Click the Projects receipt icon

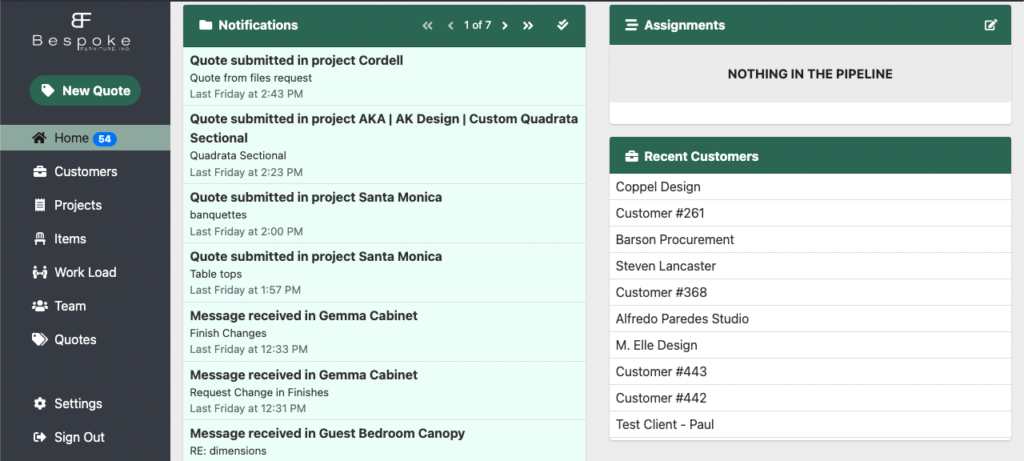click(40, 205)
